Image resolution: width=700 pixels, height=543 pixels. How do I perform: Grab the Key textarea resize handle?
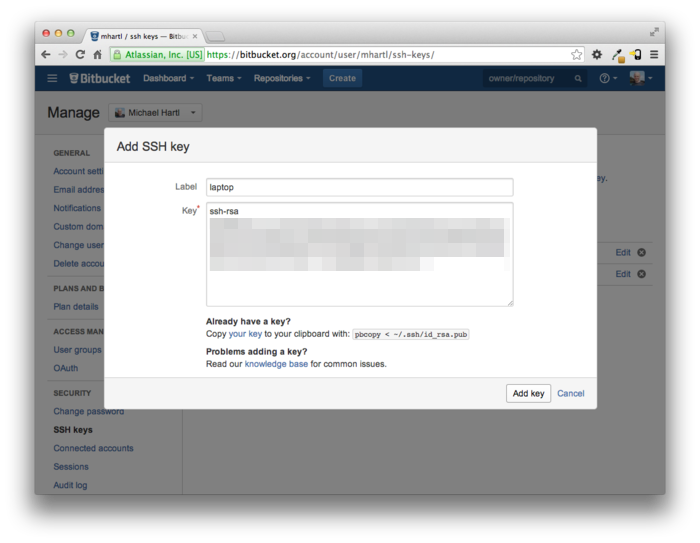click(510, 303)
